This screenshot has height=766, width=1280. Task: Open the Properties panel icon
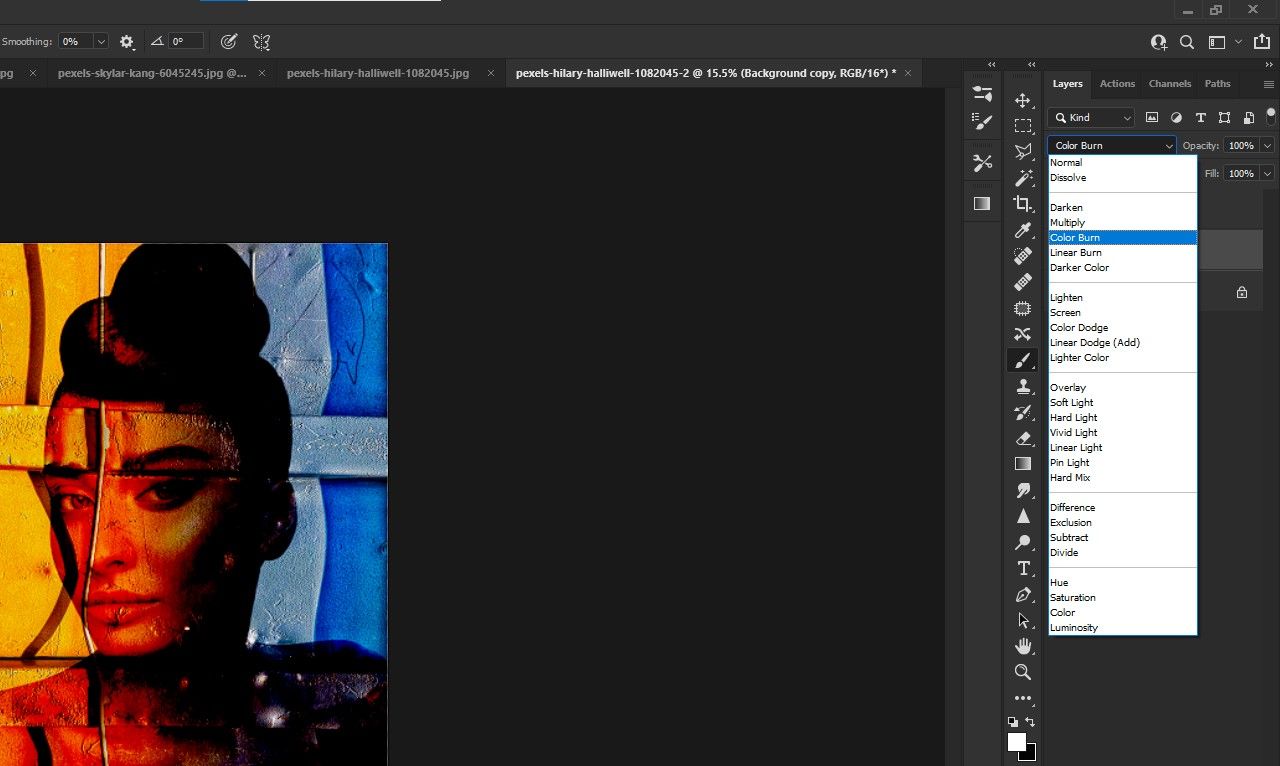[x=982, y=94]
